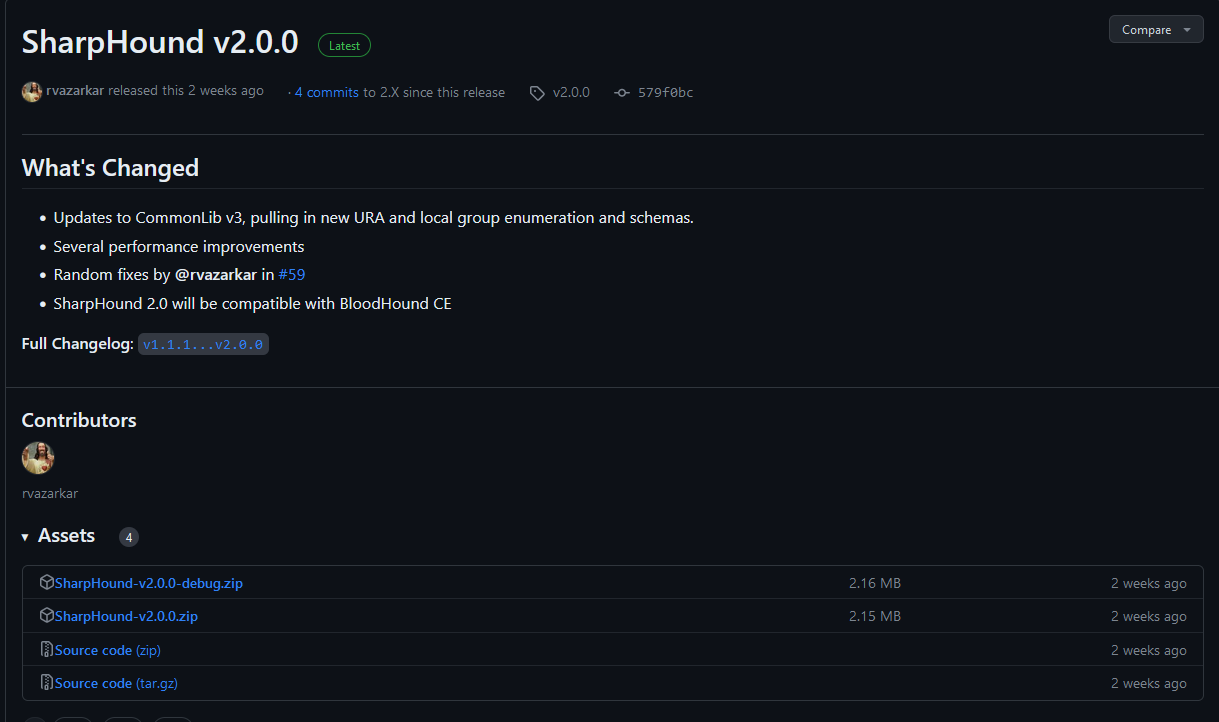Click the rvazarkar name under Contributors avatar
Image resolution: width=1219 pixels, height=722 pixels.
50,493
